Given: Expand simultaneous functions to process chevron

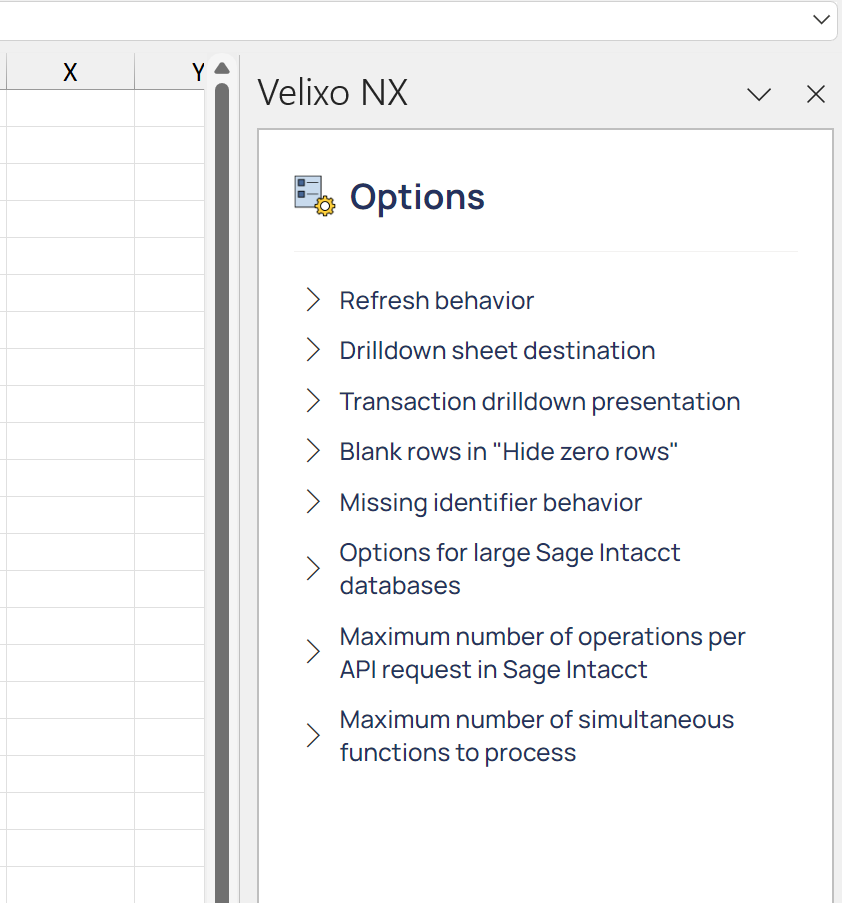Looking at the screenshot, I should pos(313,735).
